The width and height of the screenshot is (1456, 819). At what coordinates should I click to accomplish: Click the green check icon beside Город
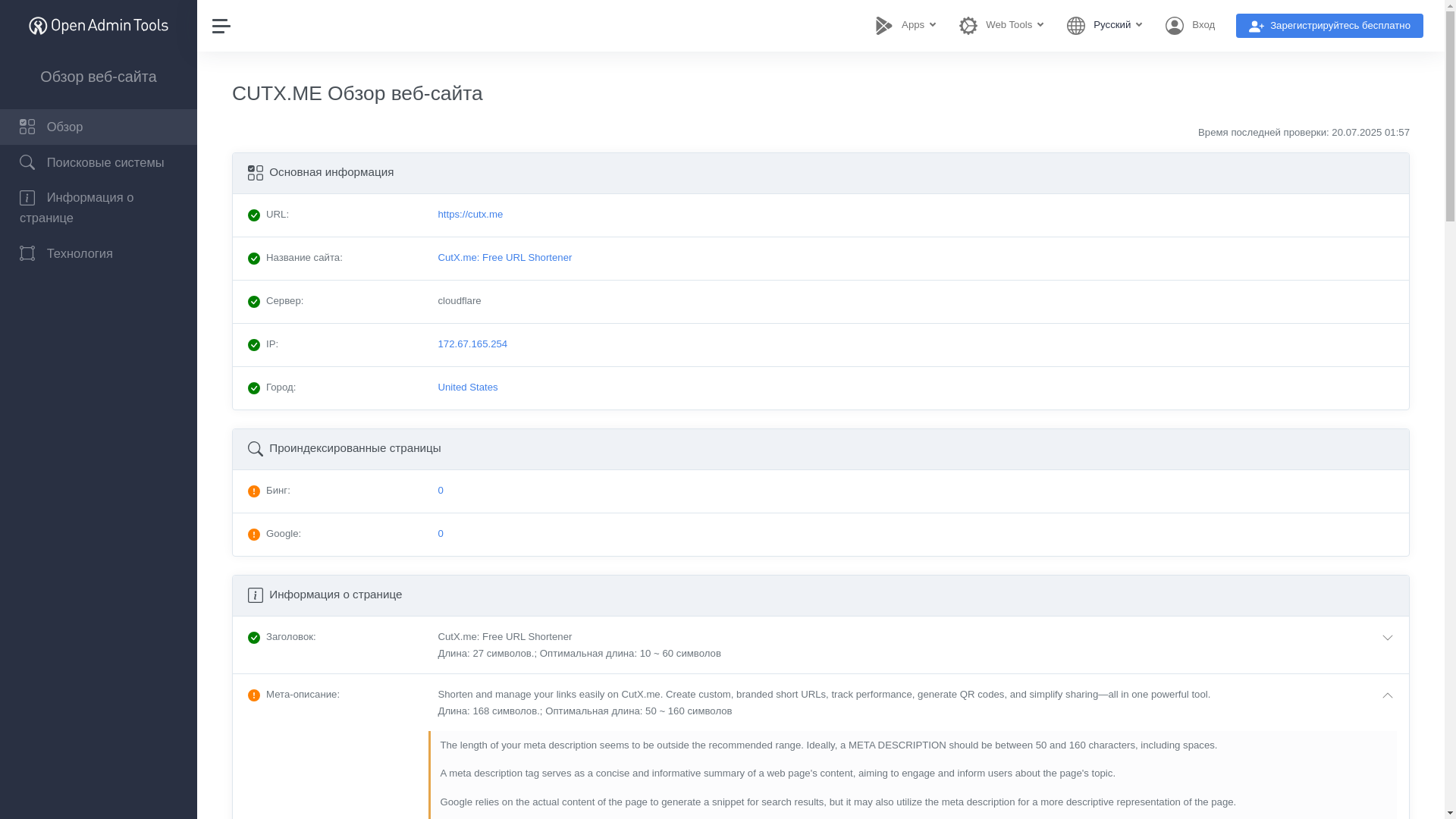pos(254,388)
